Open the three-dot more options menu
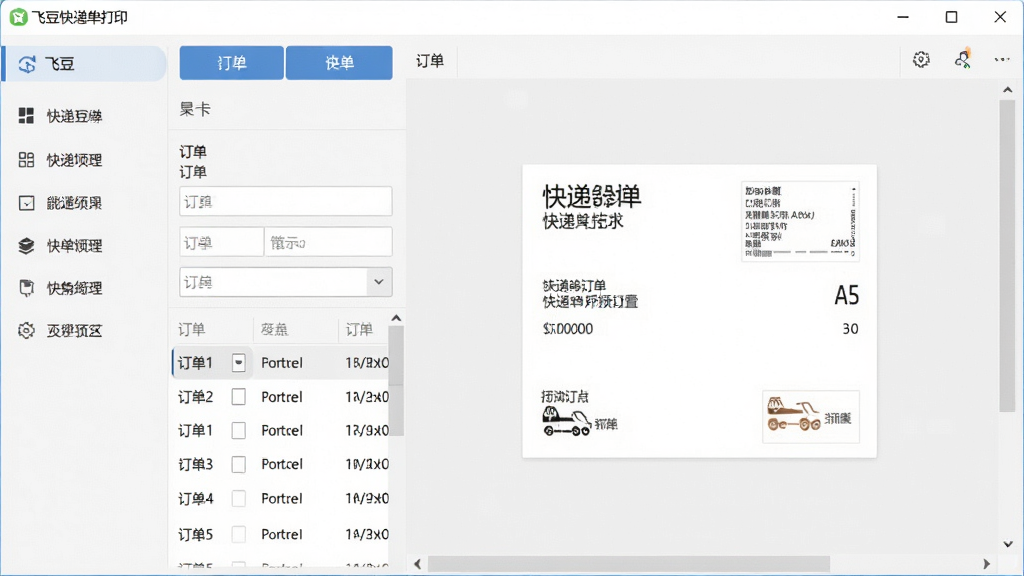This screenshot has height=576, width=1024. (x=1002, y=59)
